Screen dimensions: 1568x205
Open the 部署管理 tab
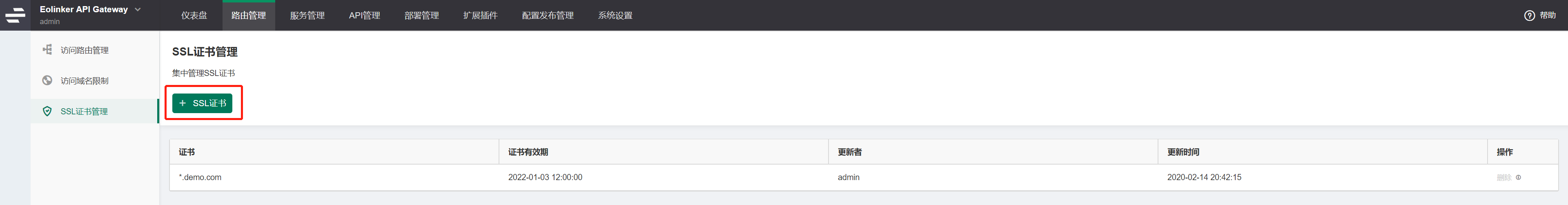421,16
